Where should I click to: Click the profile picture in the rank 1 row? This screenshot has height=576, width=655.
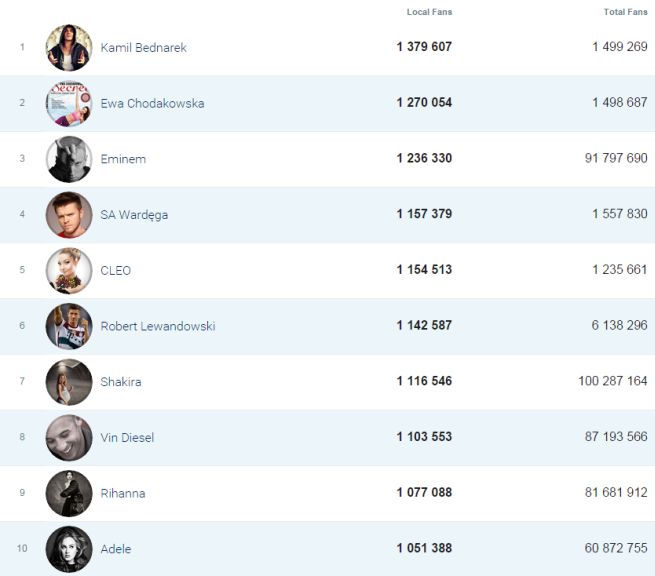68,47
